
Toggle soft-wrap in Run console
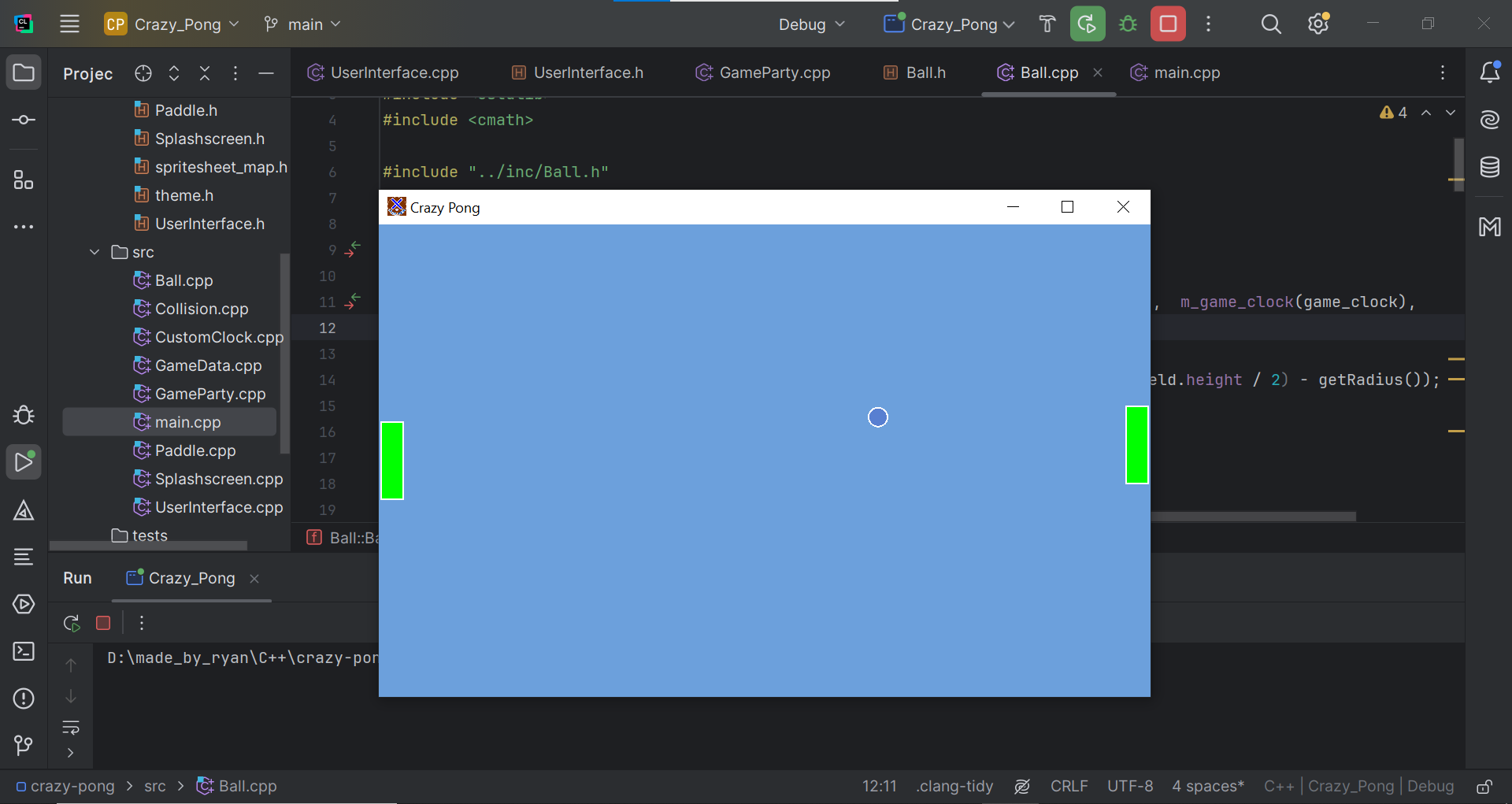(71, 727)
